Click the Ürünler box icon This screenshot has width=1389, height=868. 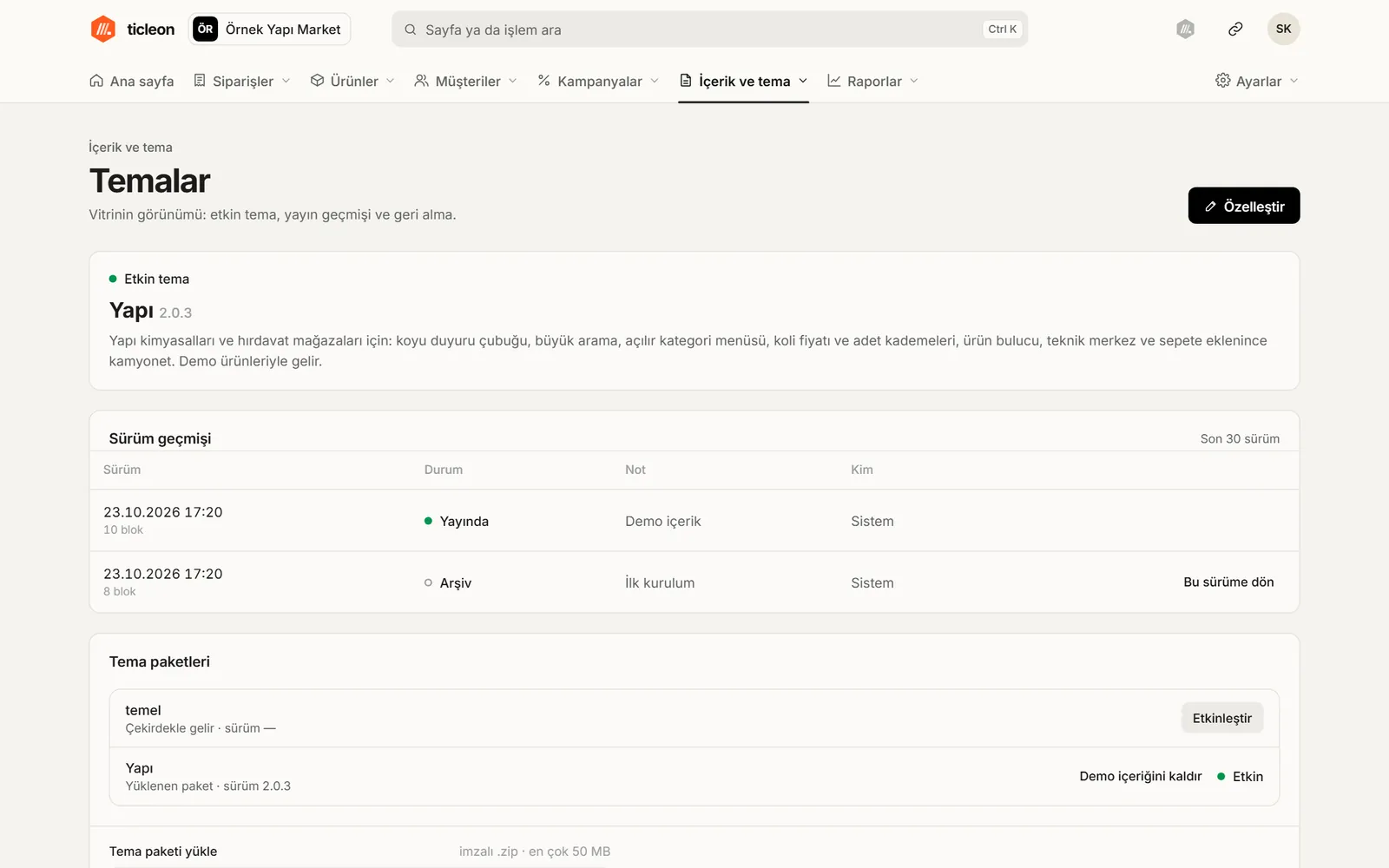click(317, 81)
